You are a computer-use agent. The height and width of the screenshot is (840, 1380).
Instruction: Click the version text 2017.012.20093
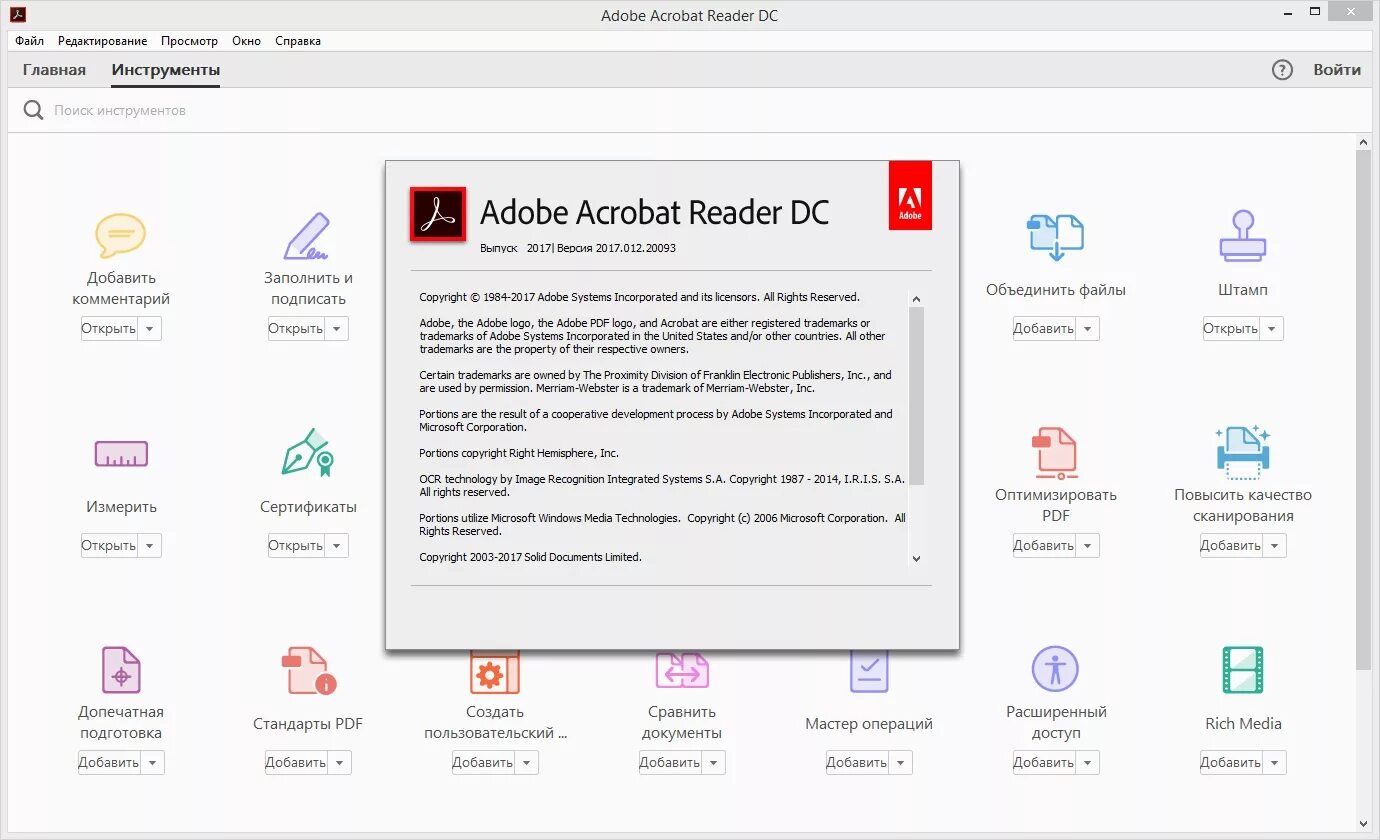pyautogui.click(x=635, y=248)
